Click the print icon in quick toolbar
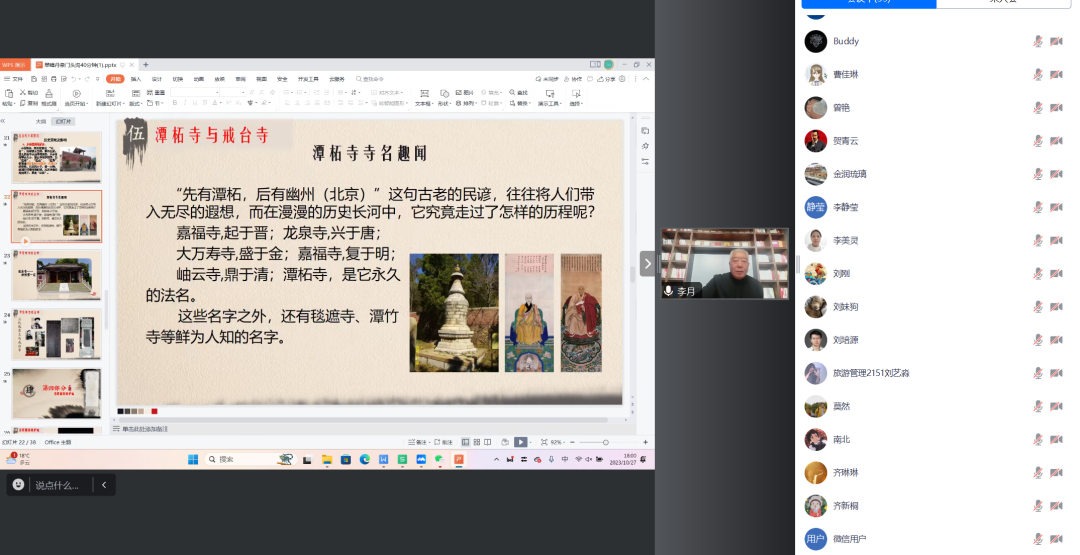This screenshot has height=555, width=1080. (54, 79)
